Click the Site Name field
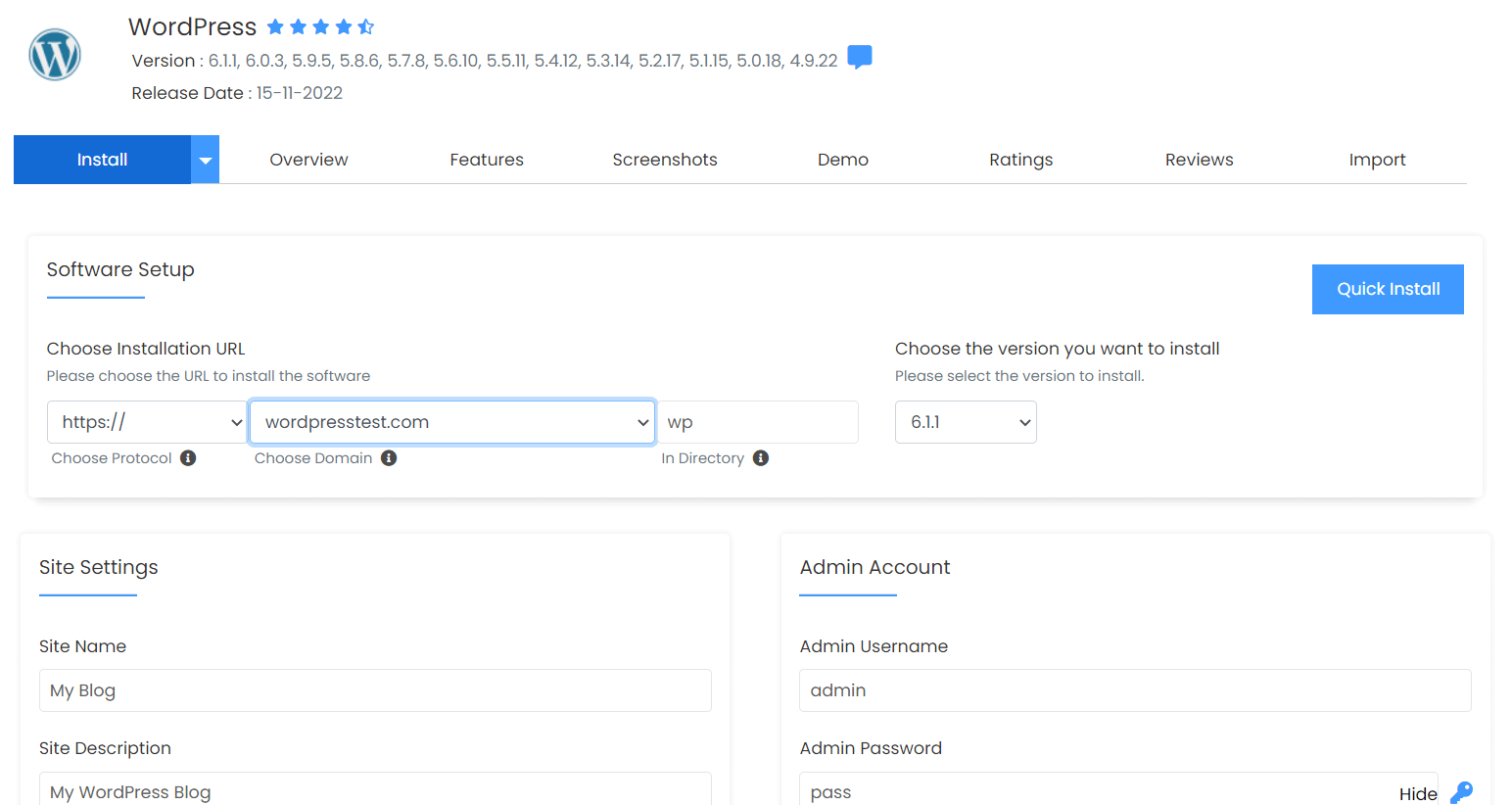The width and height of the screenshot is (1512, 805). 375,690
